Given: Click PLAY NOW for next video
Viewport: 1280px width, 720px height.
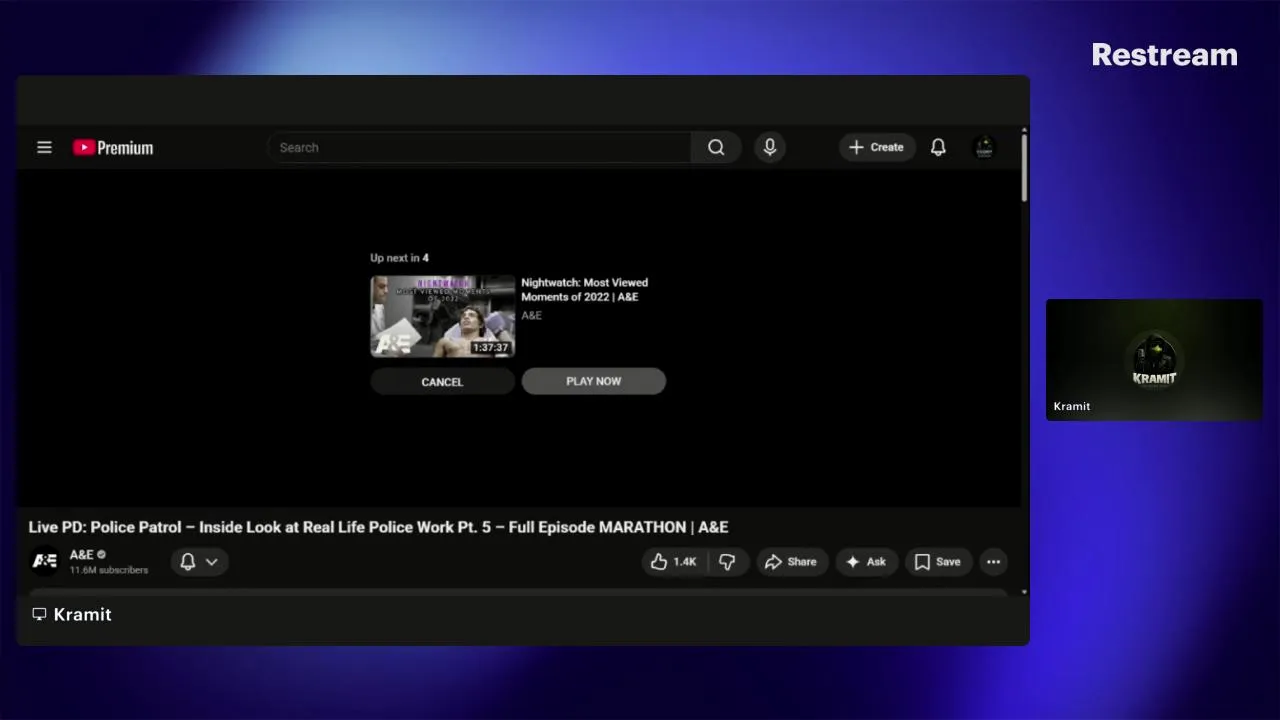Looking at the screenshot, I should pos(594,381).
